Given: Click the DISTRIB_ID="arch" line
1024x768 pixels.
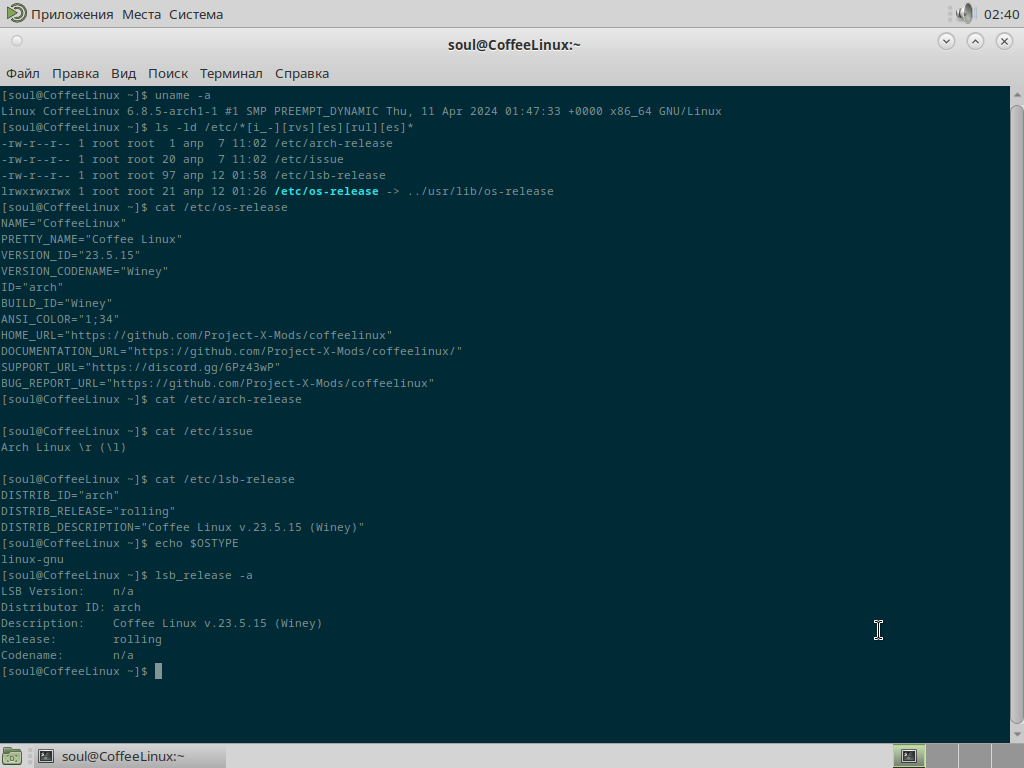Looking at the screenshot, I should pos(60,496).
